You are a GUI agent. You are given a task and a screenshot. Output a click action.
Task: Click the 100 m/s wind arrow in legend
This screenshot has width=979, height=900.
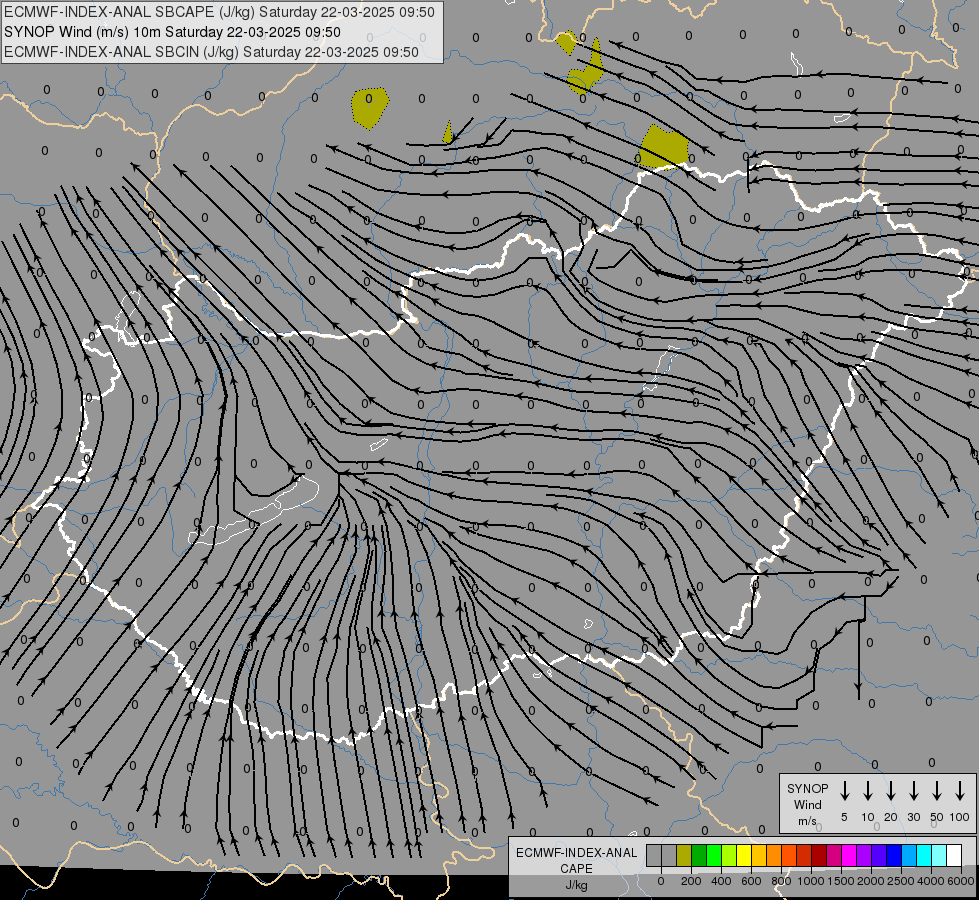pyautogui.click(x=960, y=791)
